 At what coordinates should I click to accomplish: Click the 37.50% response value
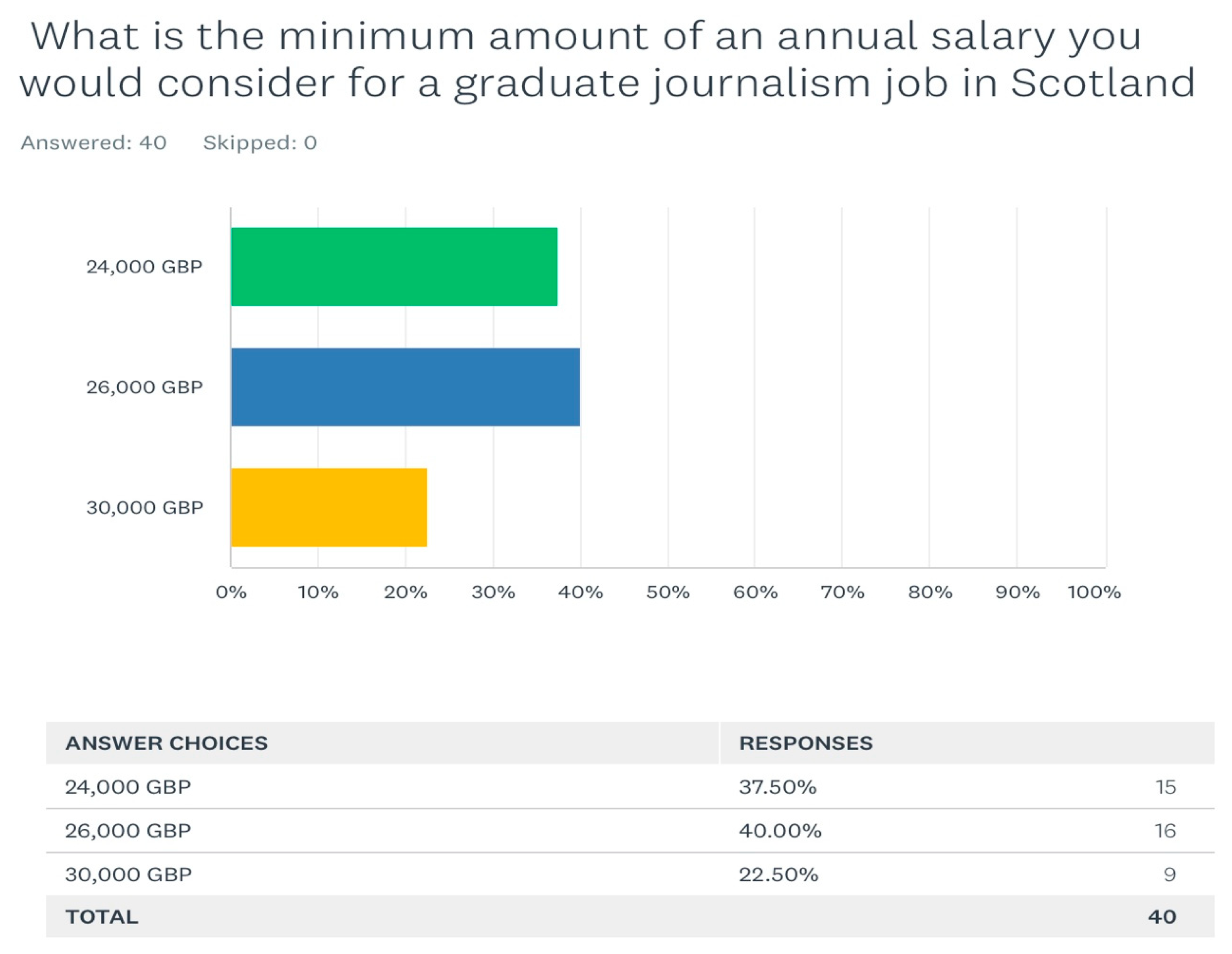pos(778,786)
